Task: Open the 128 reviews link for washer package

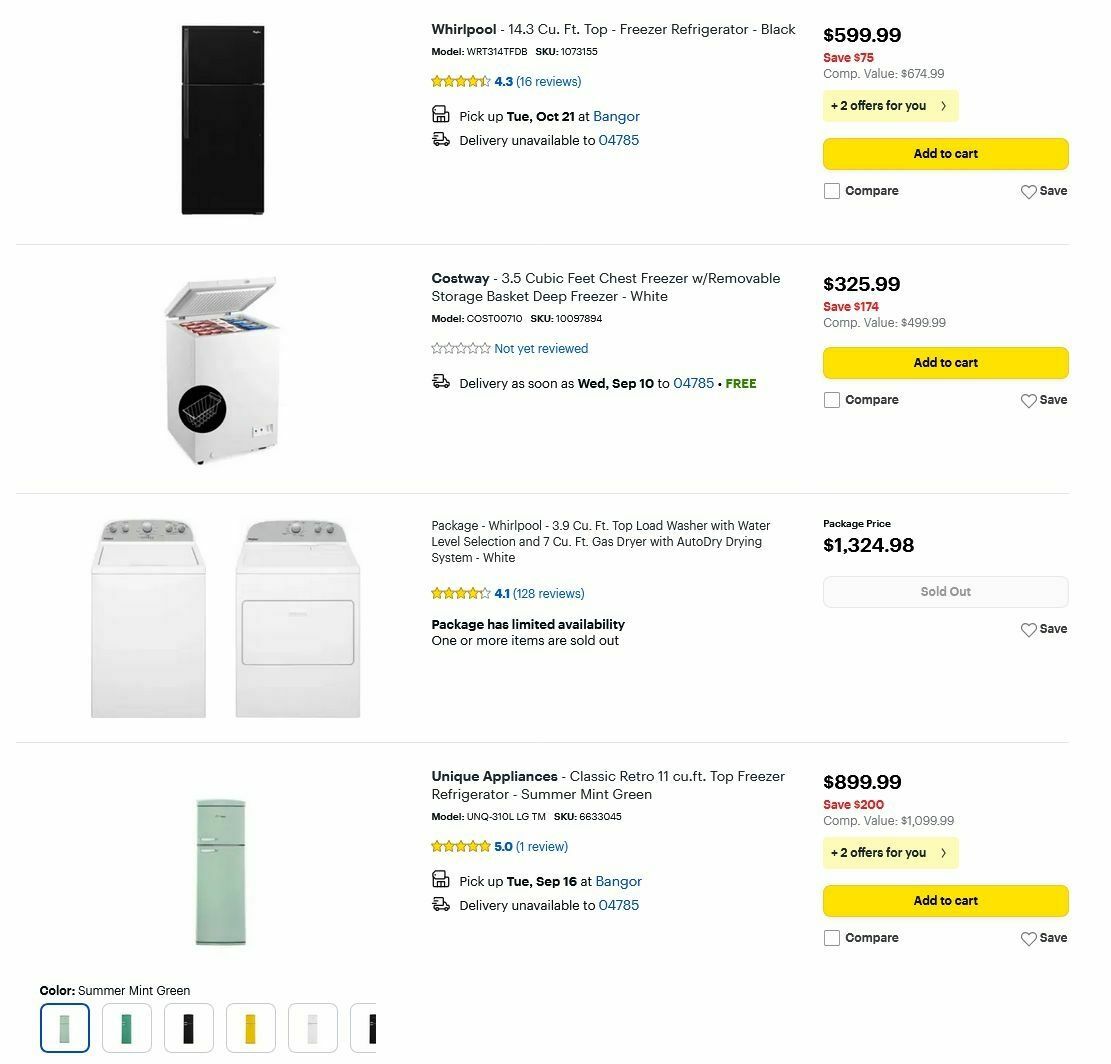Action: point(549,593)
